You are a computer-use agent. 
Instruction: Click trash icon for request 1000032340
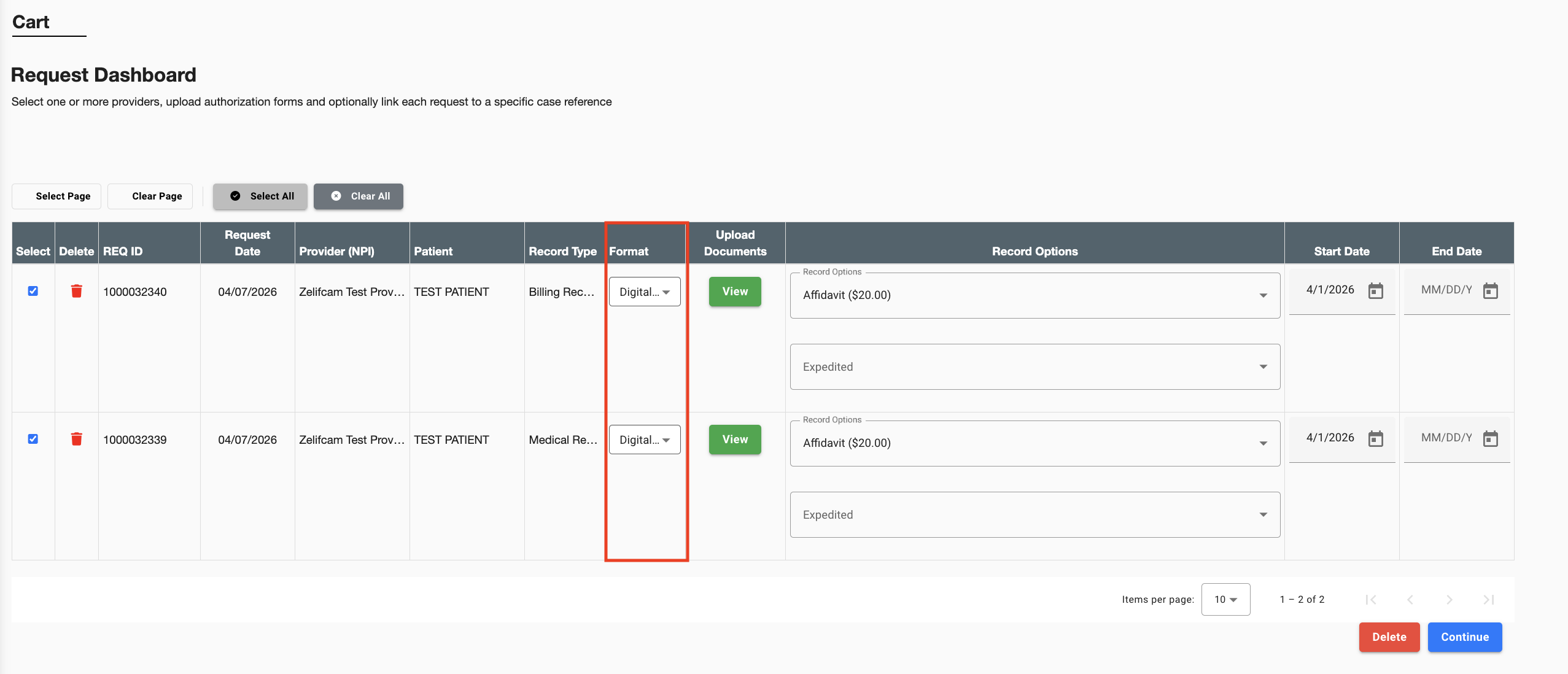click(77, 291)
